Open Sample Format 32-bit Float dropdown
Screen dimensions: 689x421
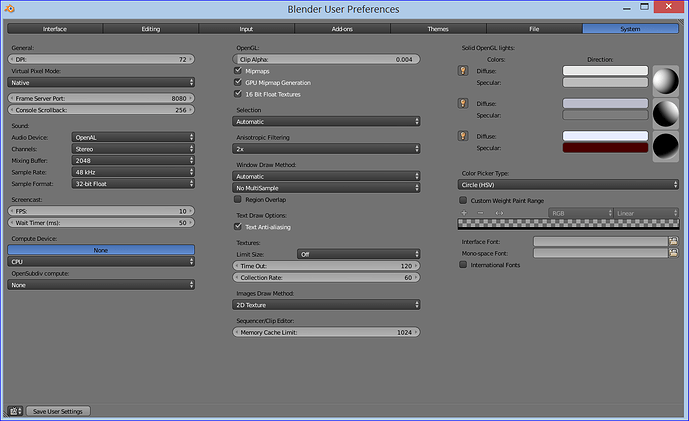coord(133,183)
